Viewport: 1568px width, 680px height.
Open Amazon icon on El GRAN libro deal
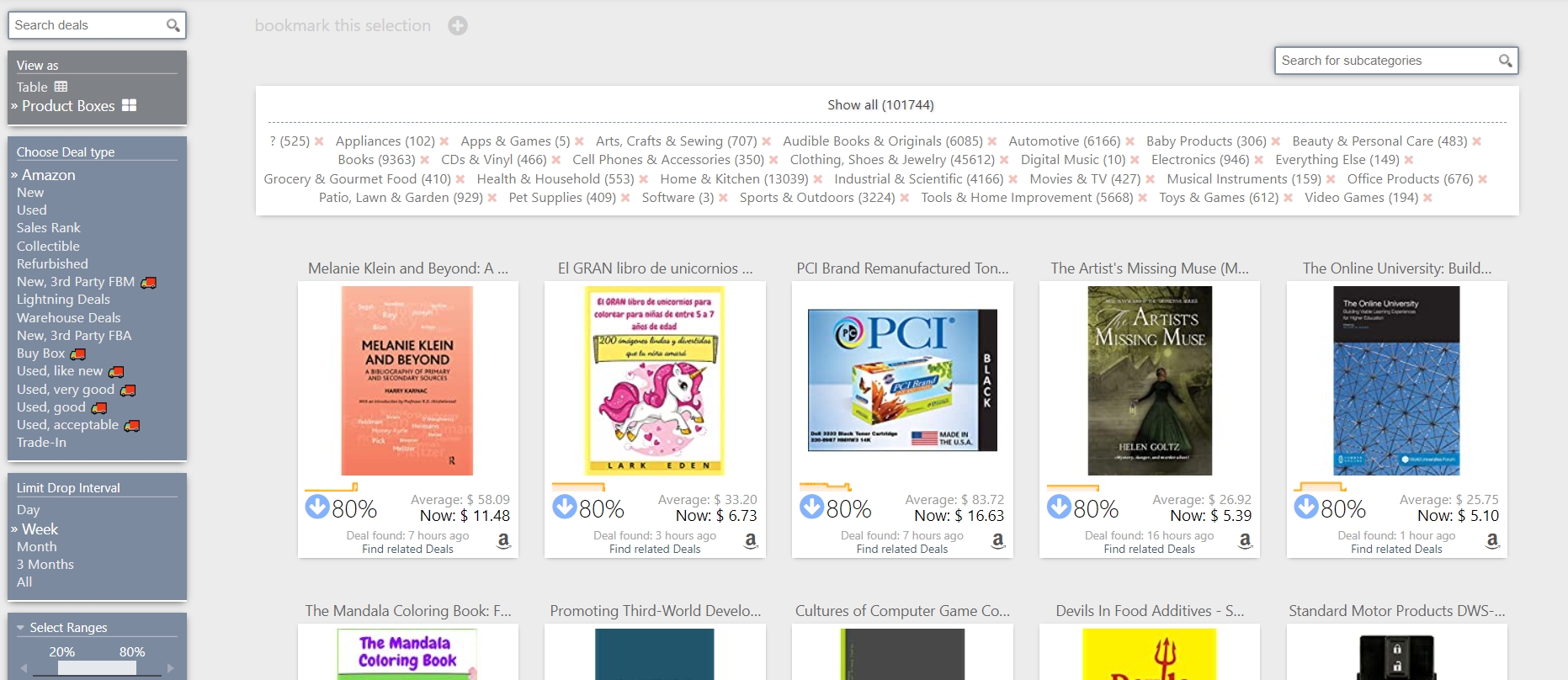coord(751,541)
